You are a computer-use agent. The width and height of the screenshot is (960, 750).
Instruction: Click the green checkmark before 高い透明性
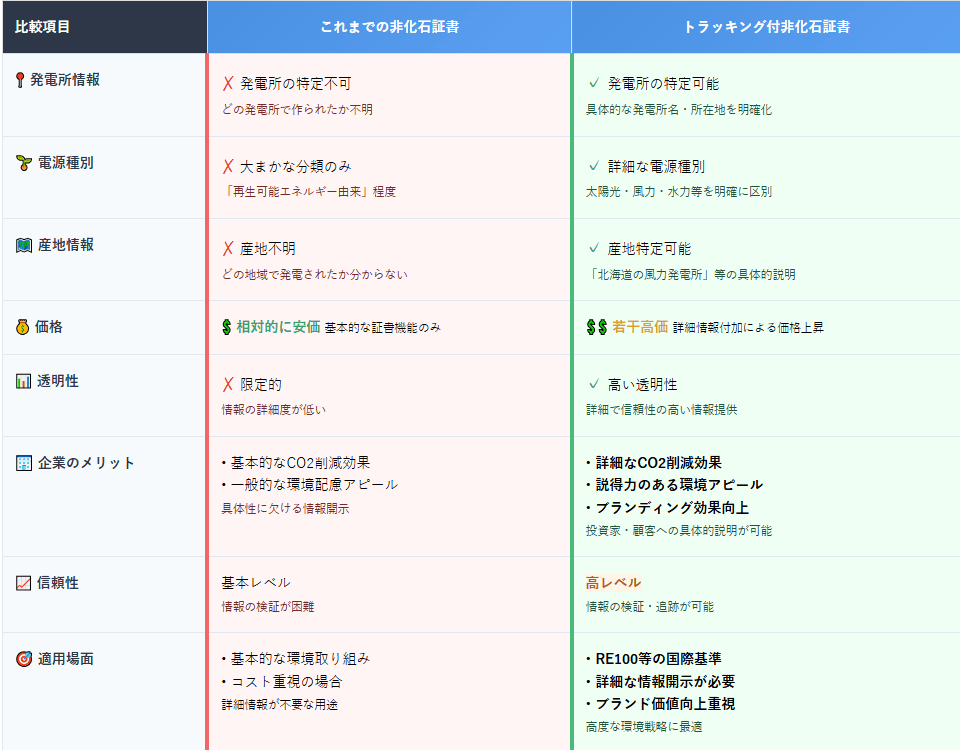coord(594,385)
